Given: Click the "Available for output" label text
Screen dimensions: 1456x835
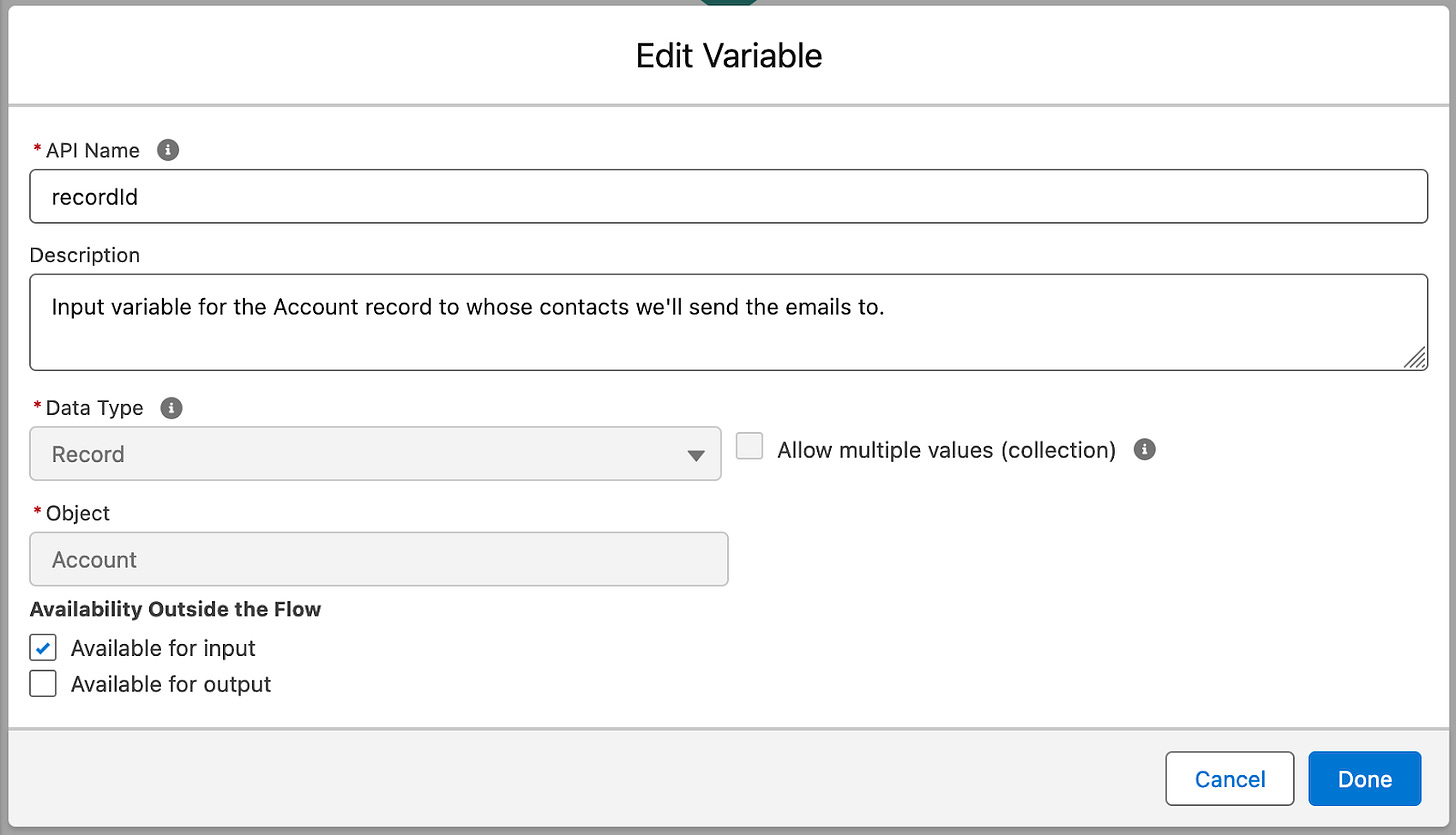Looking at the screenshot, I should tap(171, 685).
